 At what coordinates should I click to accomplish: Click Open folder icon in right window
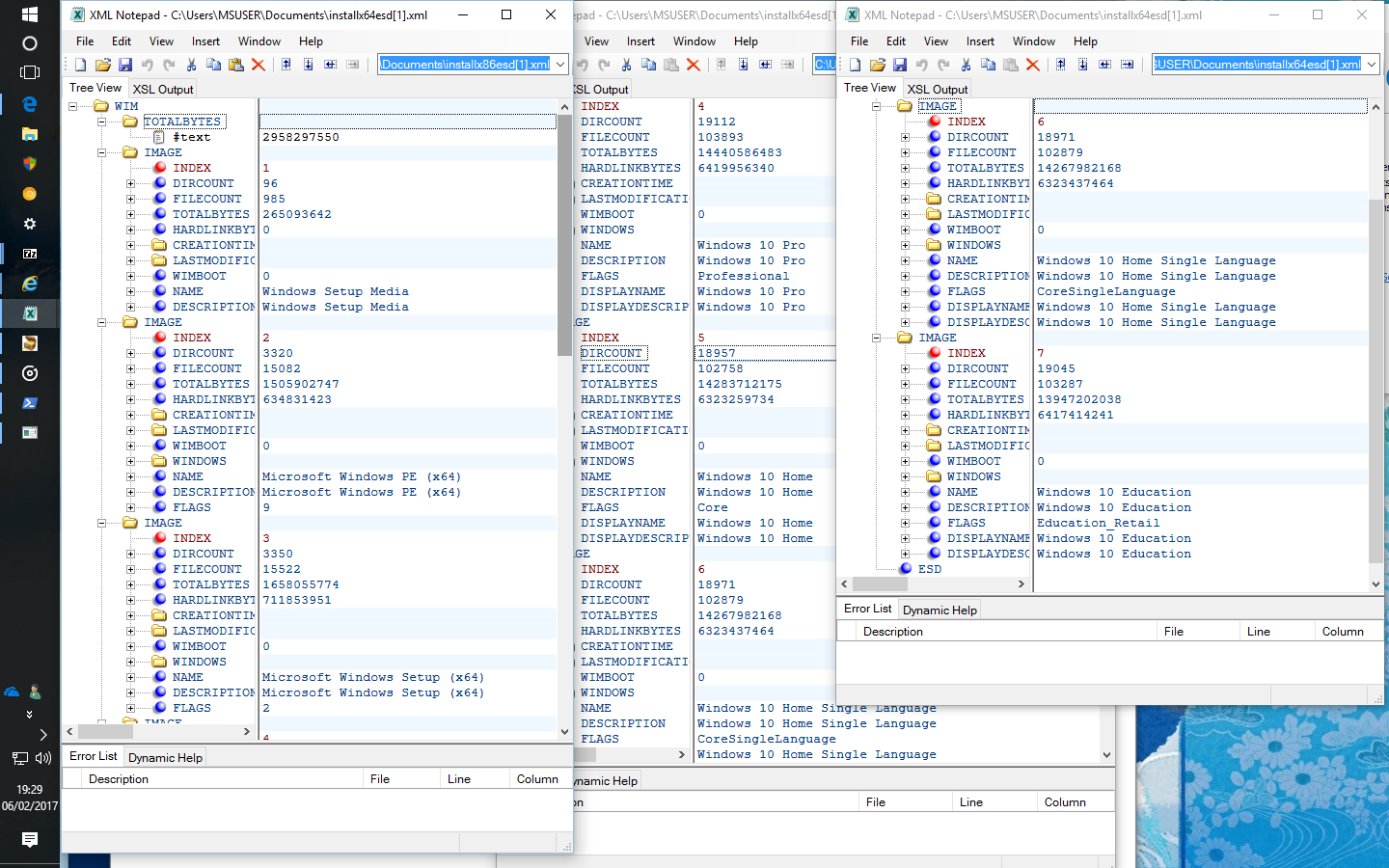tap(878, 65)
